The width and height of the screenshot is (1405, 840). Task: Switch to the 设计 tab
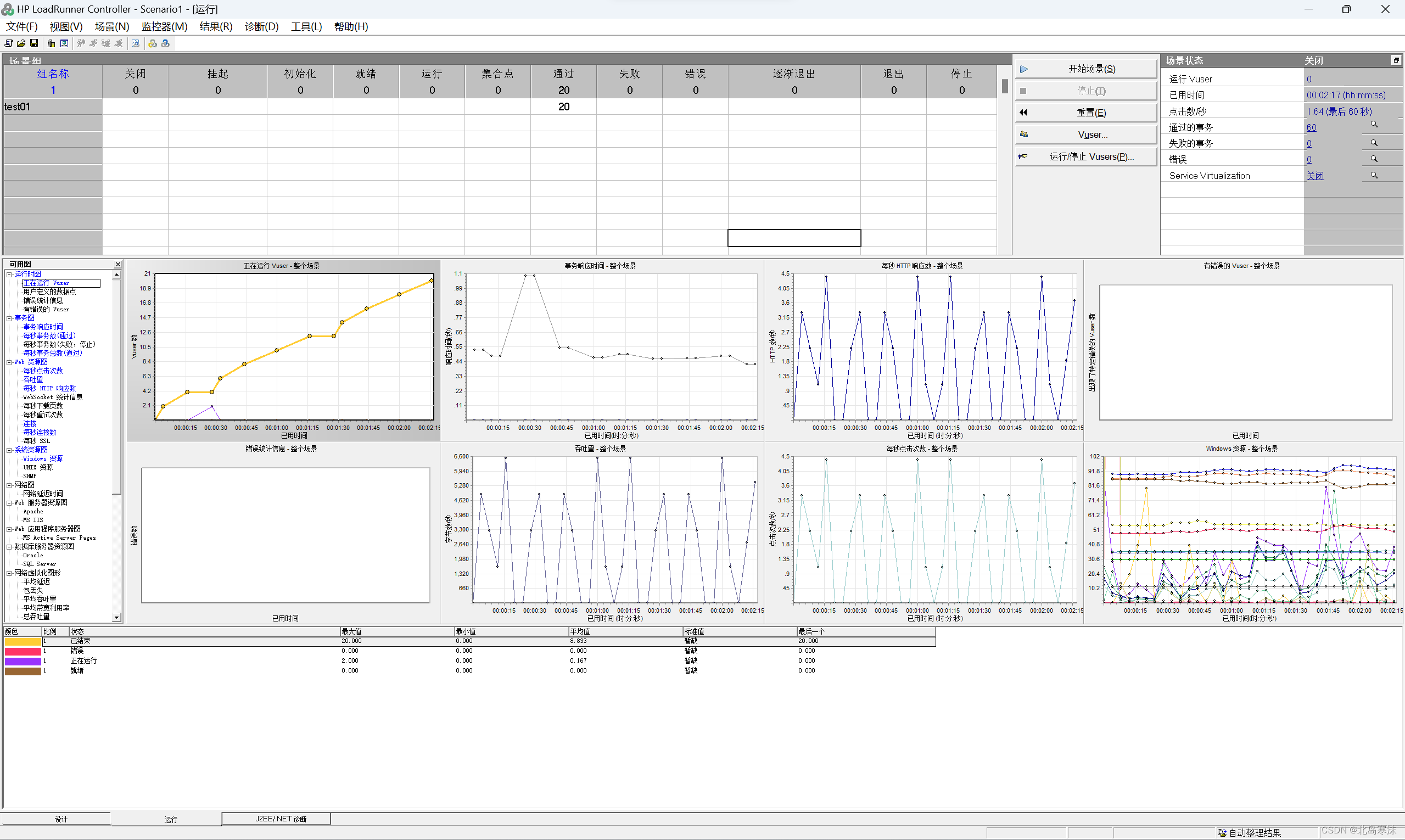(60, 819)
